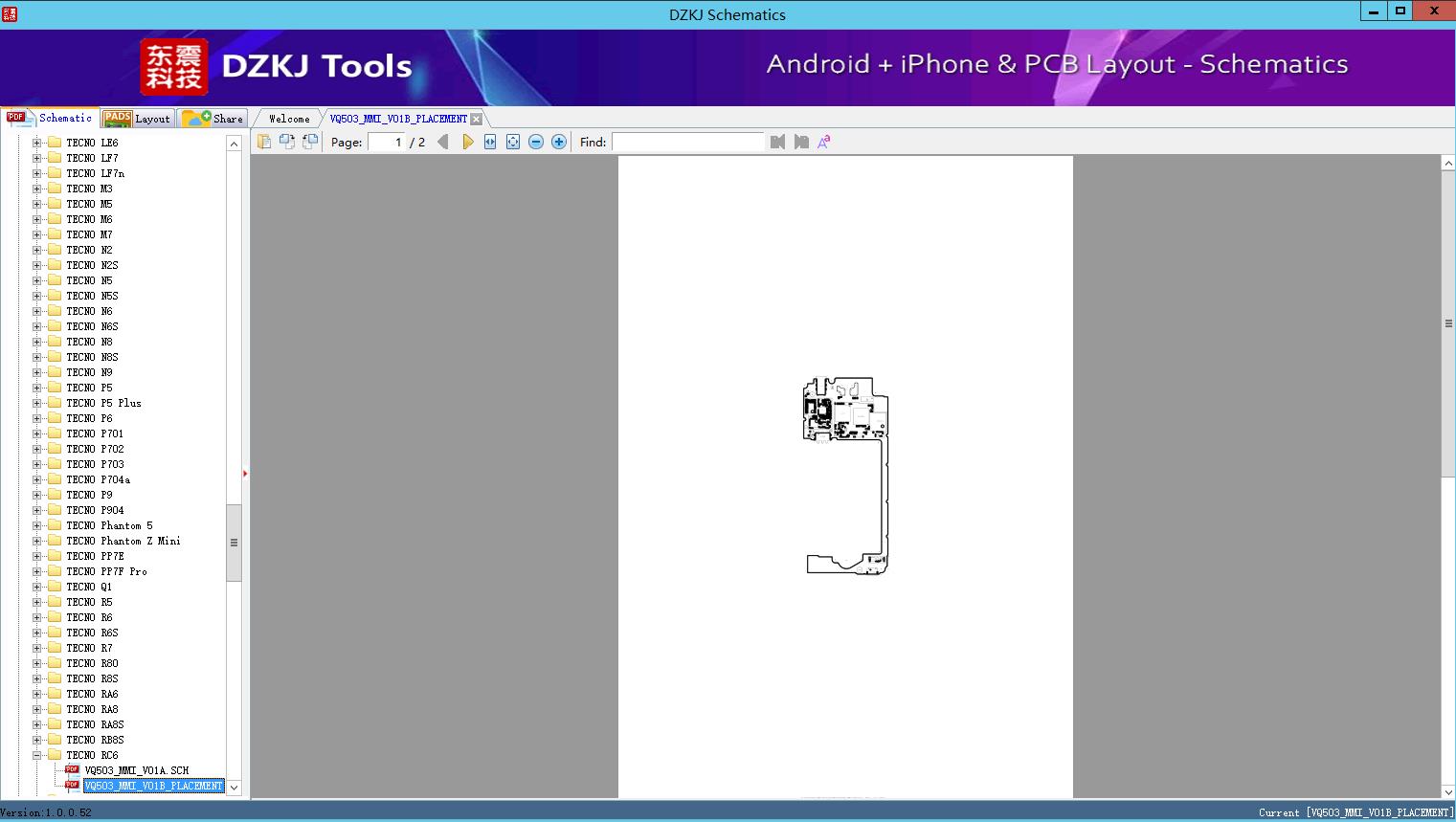Expand the TECNO M3 folder
The height and width of the screenshot is (822, 1456).
click(x=36, y=189)
